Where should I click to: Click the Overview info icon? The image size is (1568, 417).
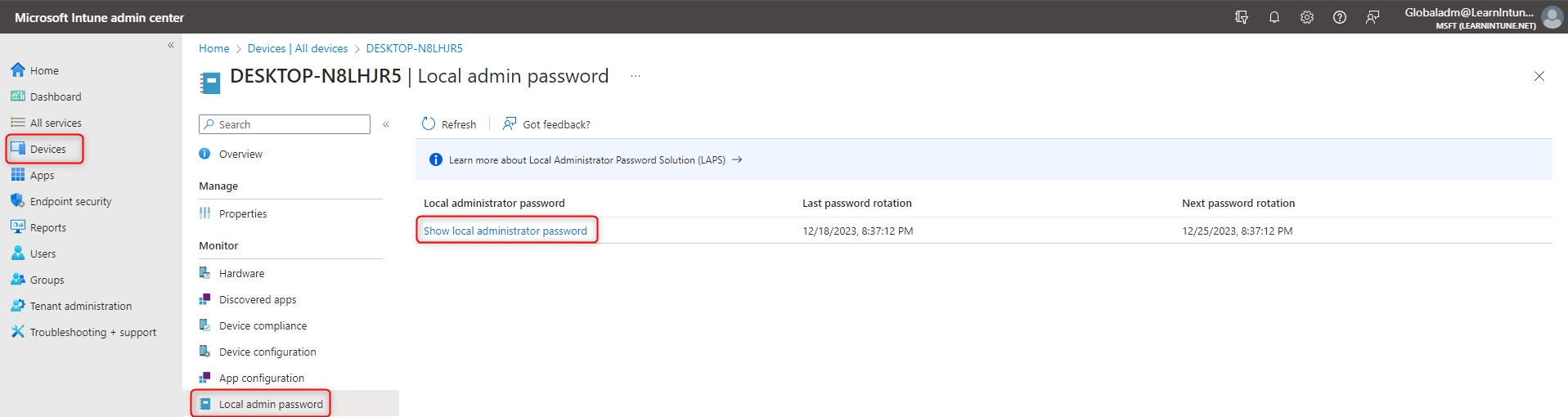pyautogui.click(x=204, y=154)
